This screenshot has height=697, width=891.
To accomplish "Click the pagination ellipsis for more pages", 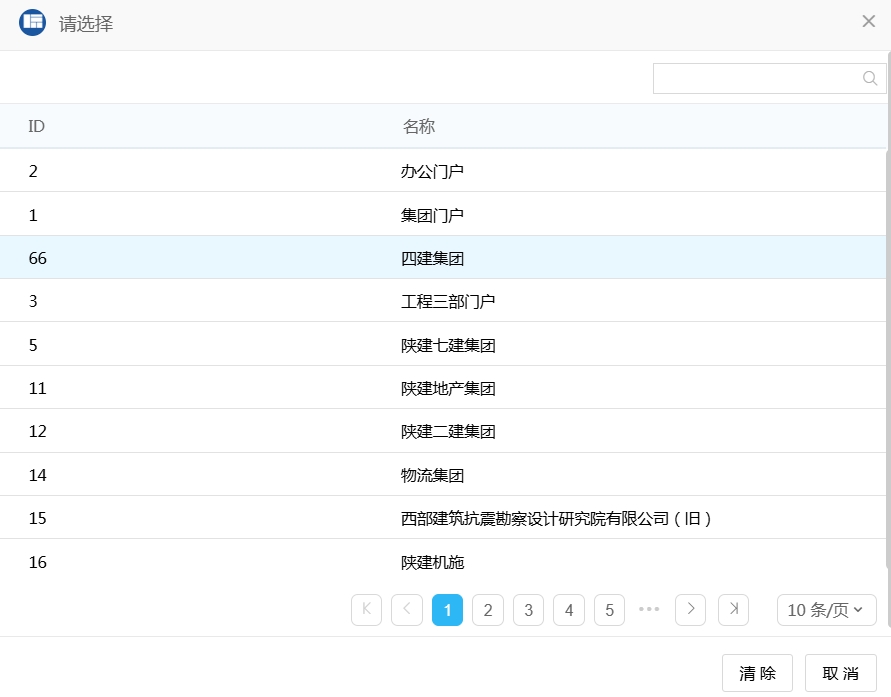I will [650, 609].
